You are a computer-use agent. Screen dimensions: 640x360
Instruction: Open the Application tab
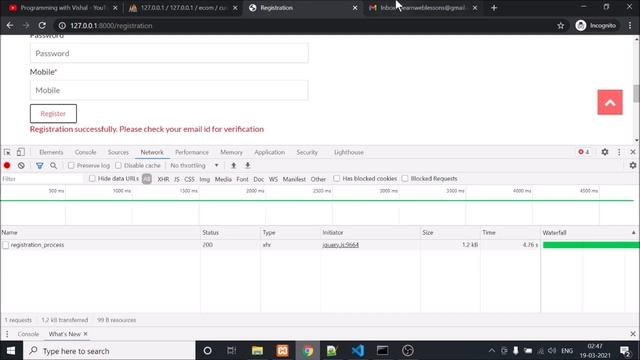tap(269, 152)
